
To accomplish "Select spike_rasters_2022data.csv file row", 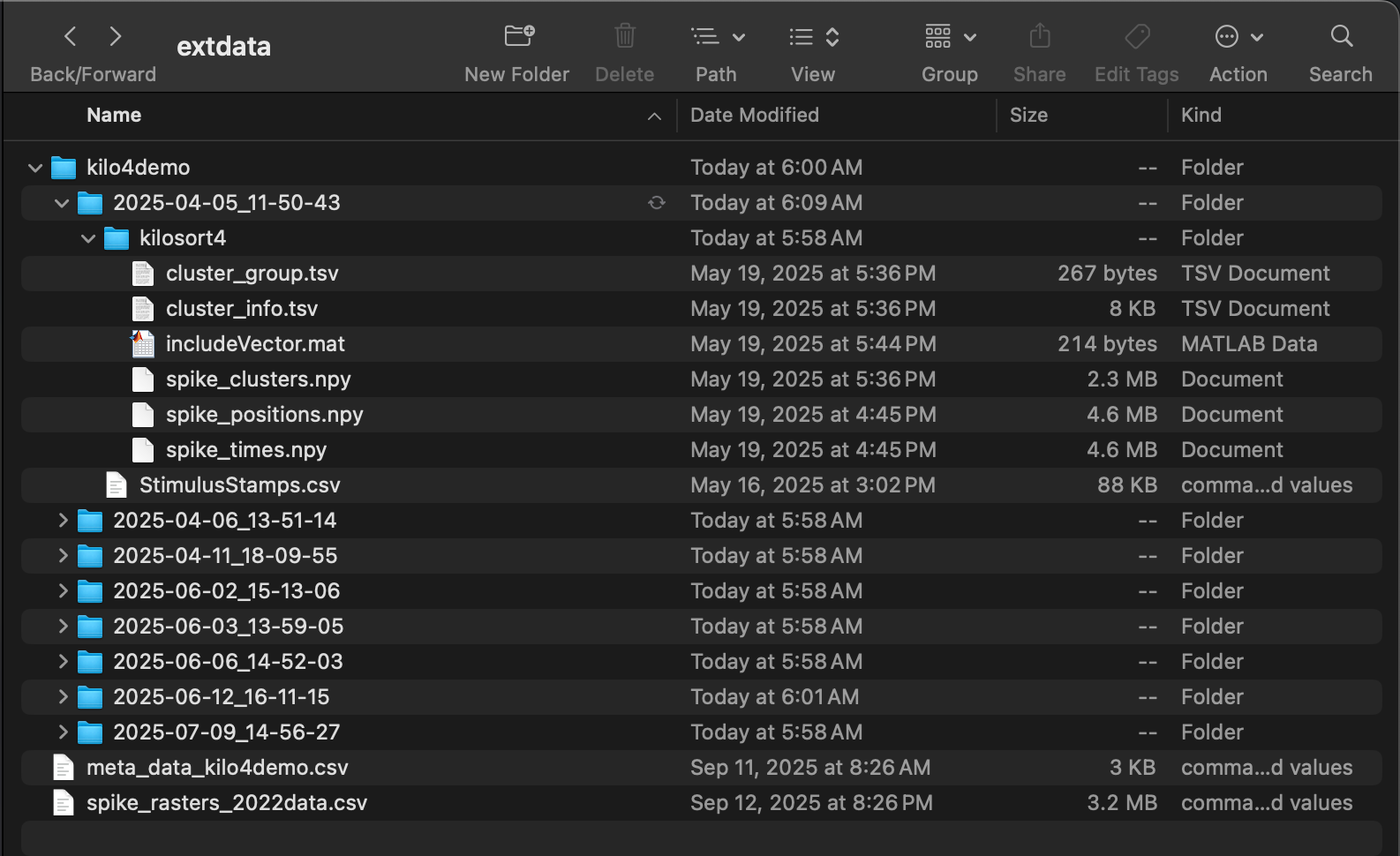I will point(226,803).
